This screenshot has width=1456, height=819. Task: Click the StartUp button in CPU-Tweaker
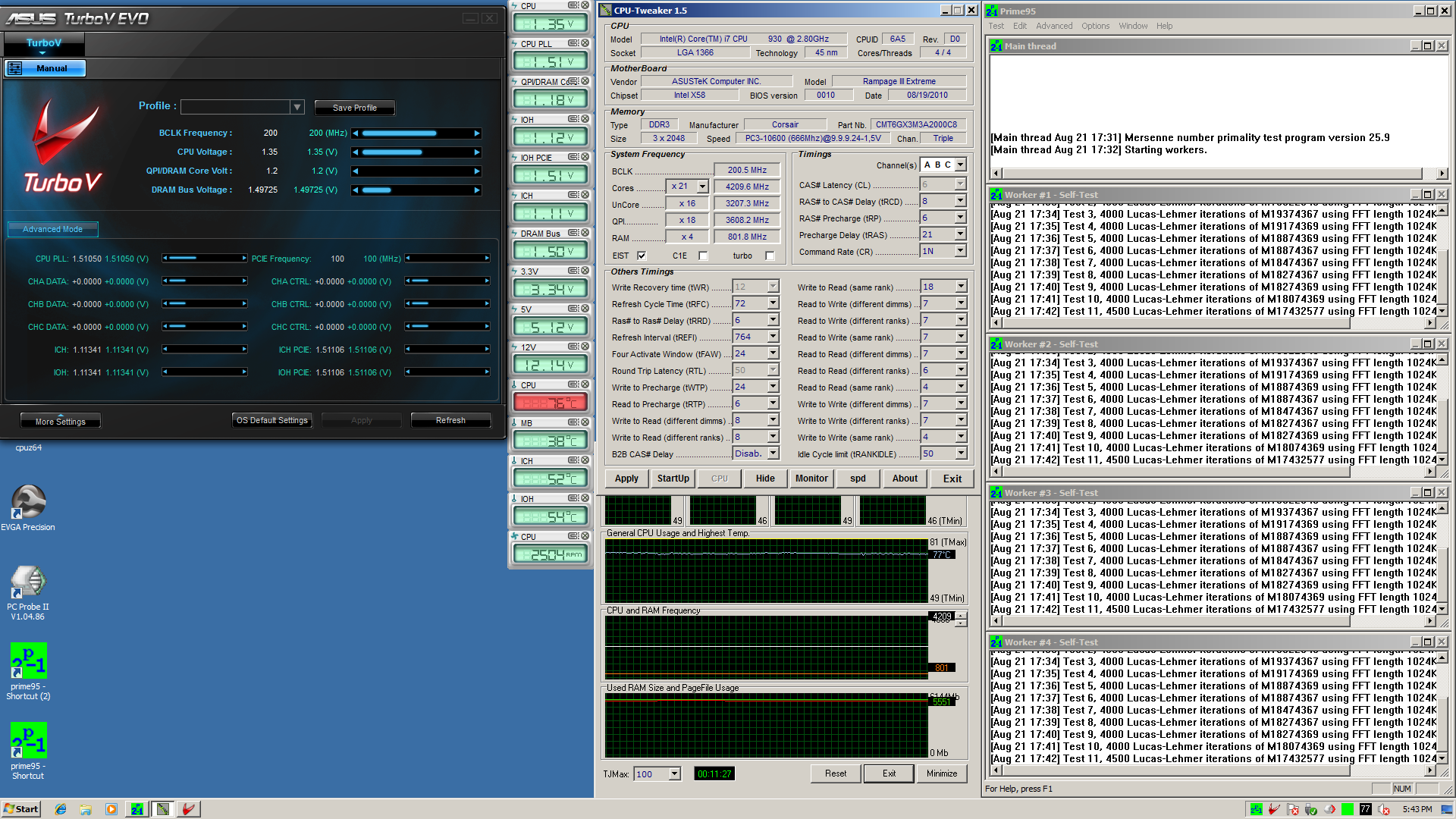(673, 479)
